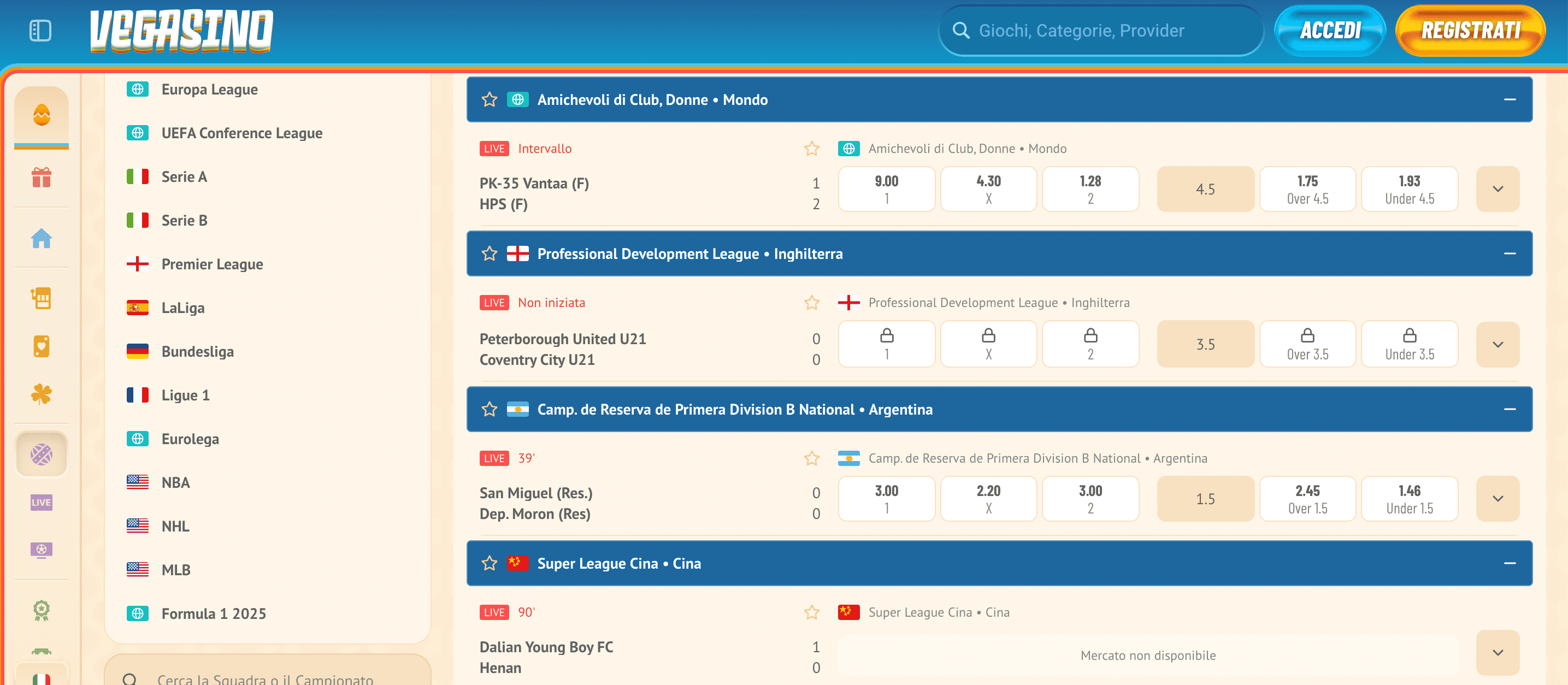This screenshot has width=1568, height=685.
Task: Favorite the PK-35 Vantaa vs HPS match
Action: [811, 148]
